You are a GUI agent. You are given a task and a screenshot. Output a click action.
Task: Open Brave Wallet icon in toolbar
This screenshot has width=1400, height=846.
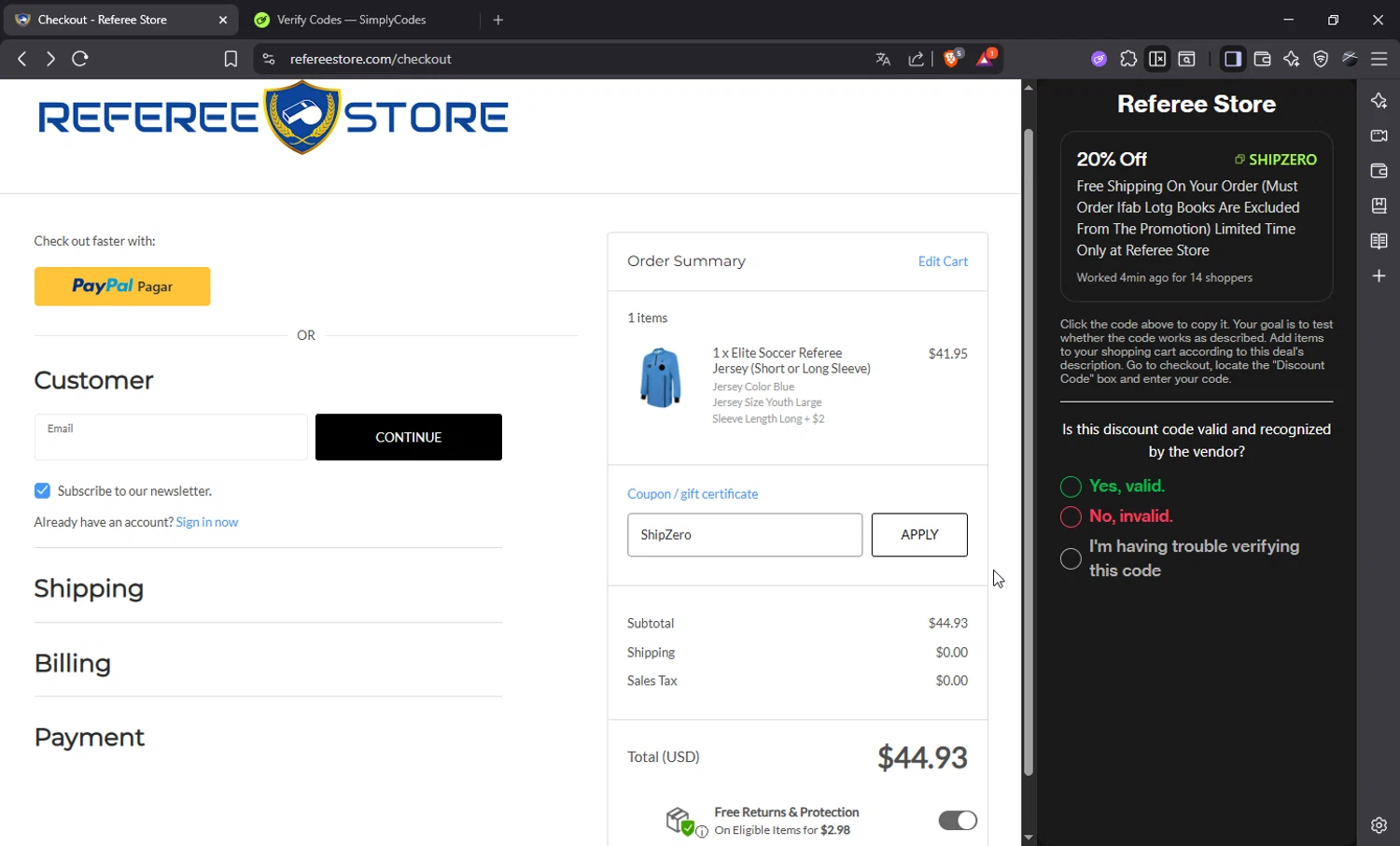coord(1262,59)
